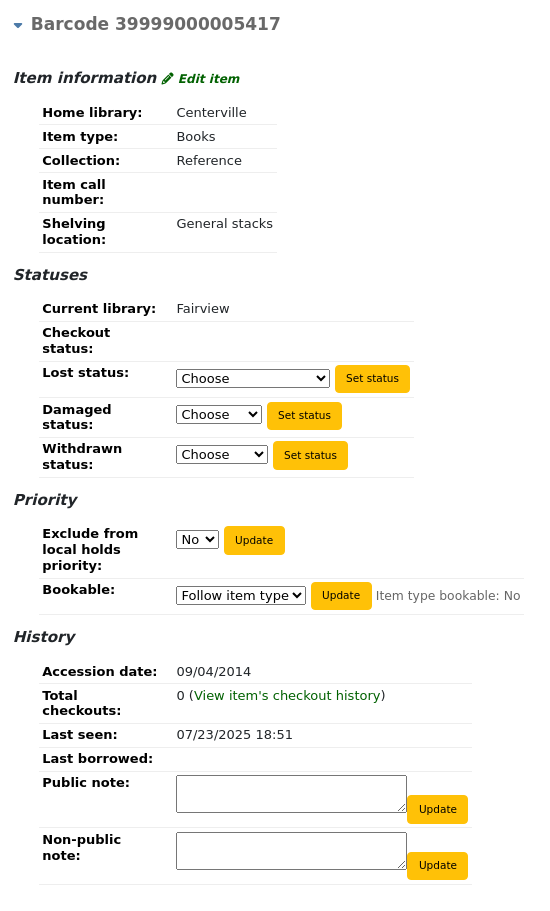
Task: View item's checkout history link
Action: click(x=287, y=695)
